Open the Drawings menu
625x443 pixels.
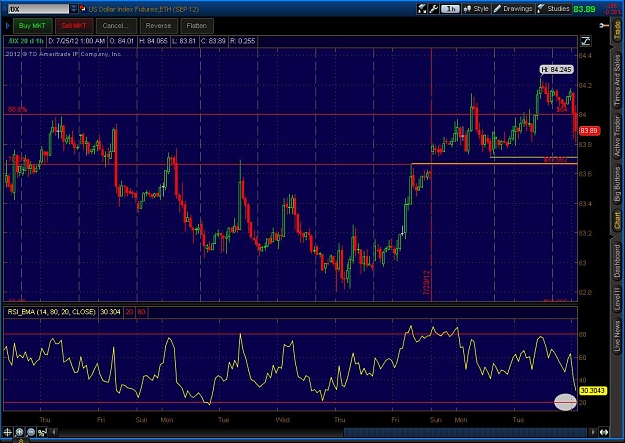tap(513, 9)
